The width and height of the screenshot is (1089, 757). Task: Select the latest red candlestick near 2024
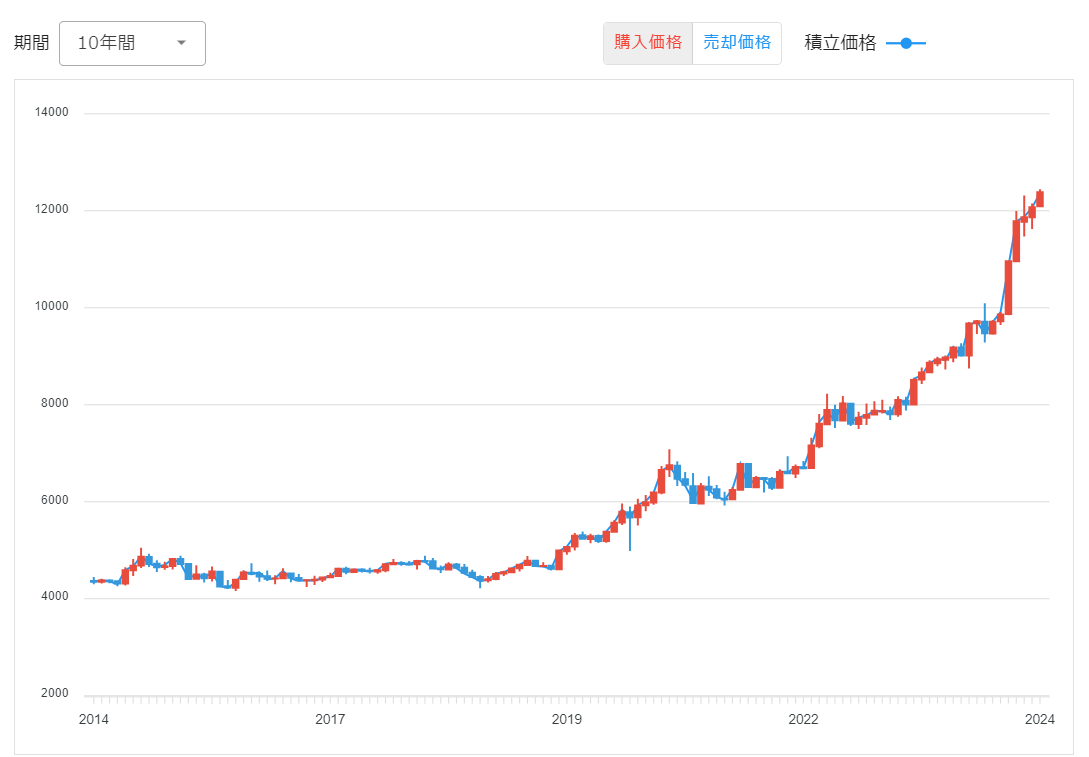(x=1040, y=199)
